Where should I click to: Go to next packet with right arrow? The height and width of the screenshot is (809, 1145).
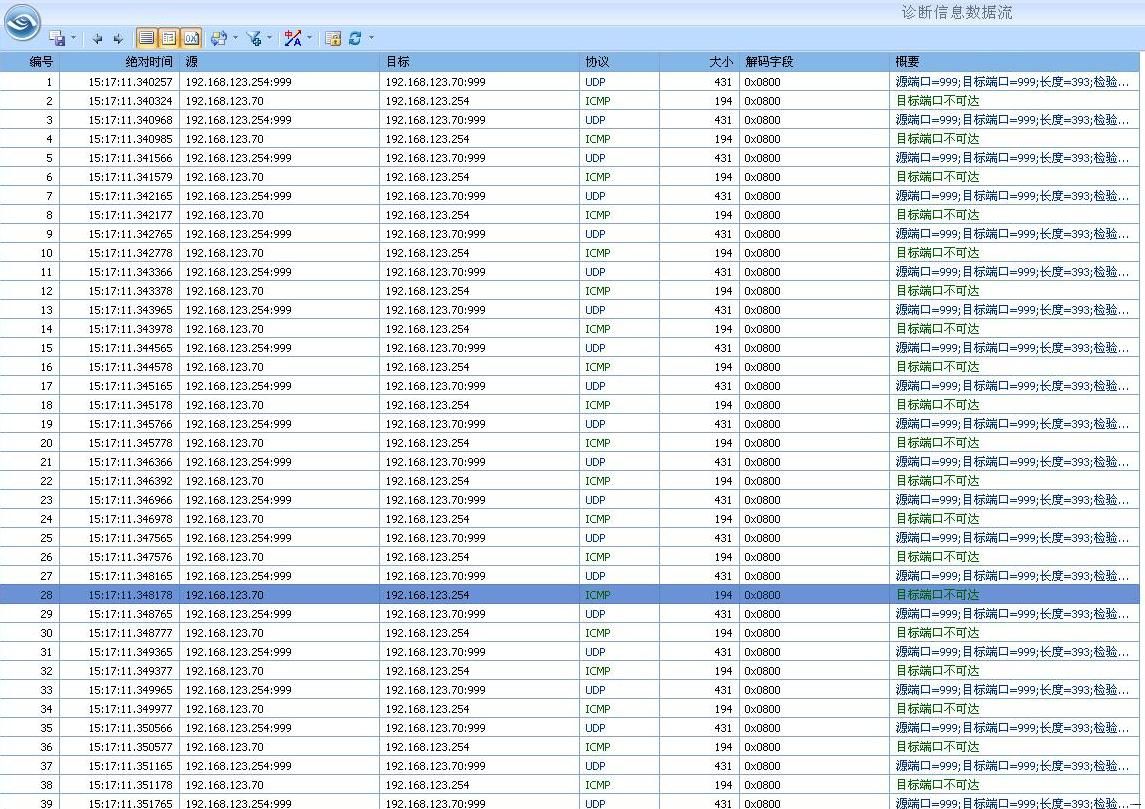[118, 38]
